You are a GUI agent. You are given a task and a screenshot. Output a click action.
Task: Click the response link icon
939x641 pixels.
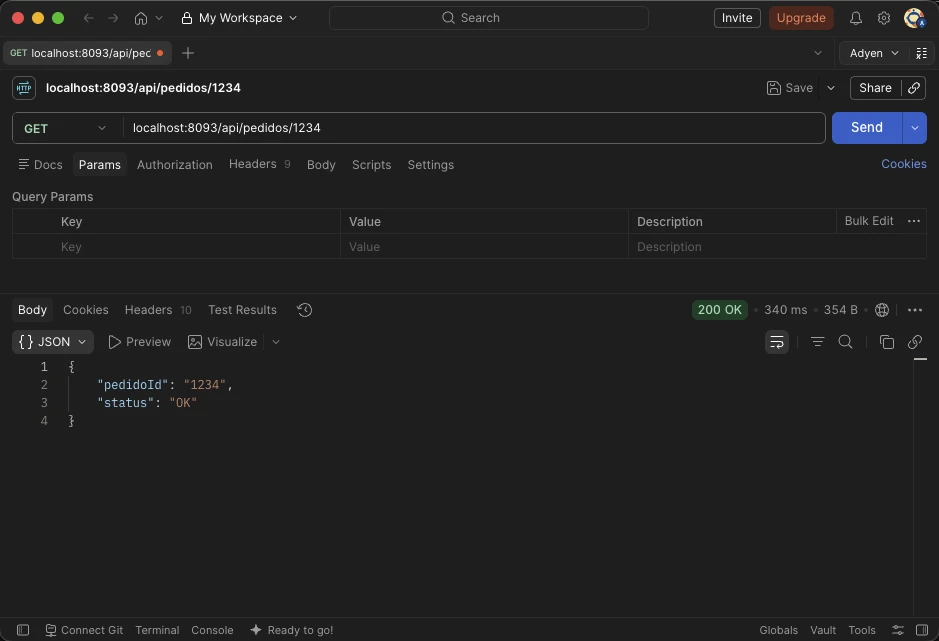tap(914, 342)
